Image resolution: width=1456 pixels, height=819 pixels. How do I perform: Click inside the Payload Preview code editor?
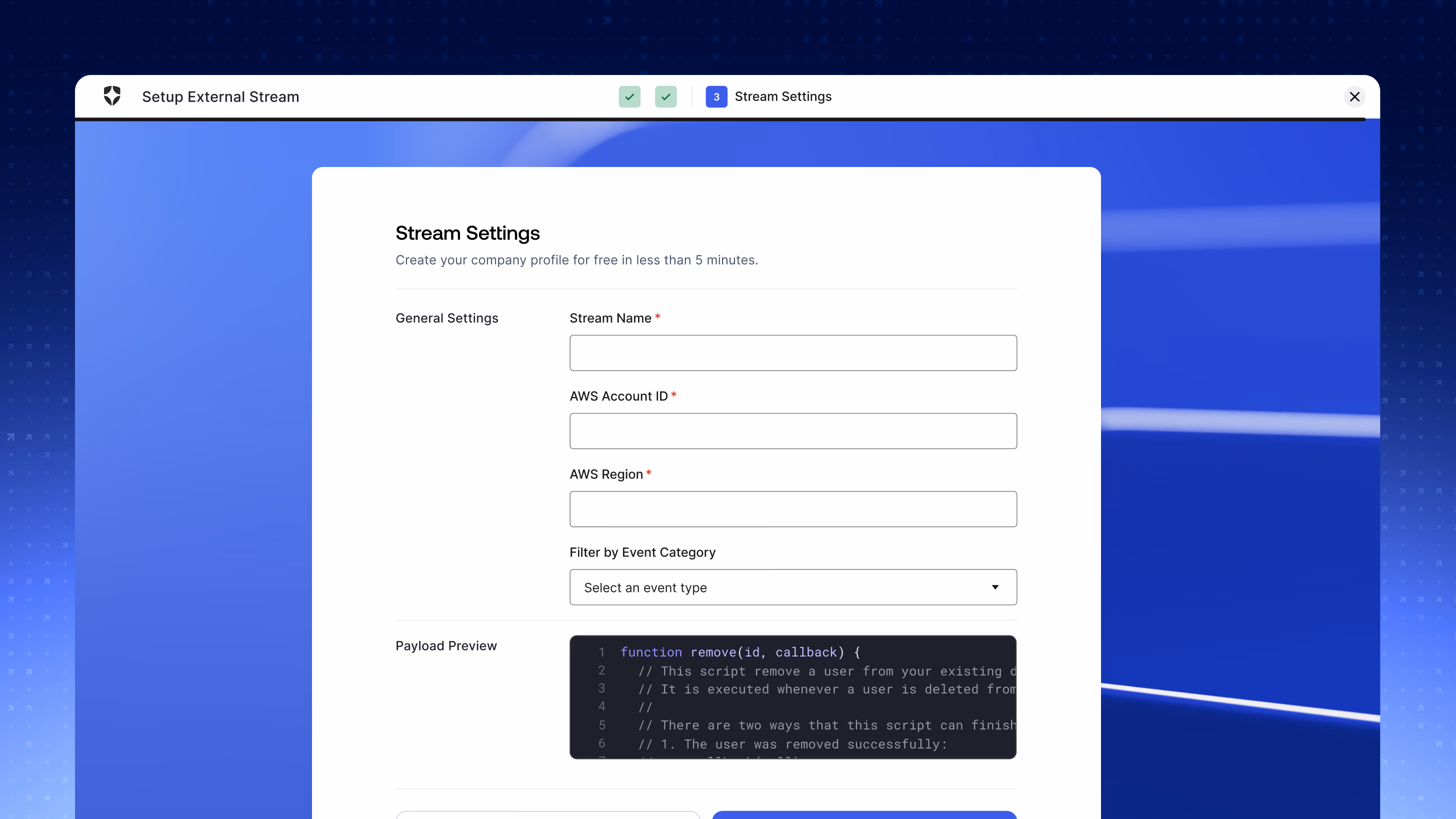tap(793, 697)
